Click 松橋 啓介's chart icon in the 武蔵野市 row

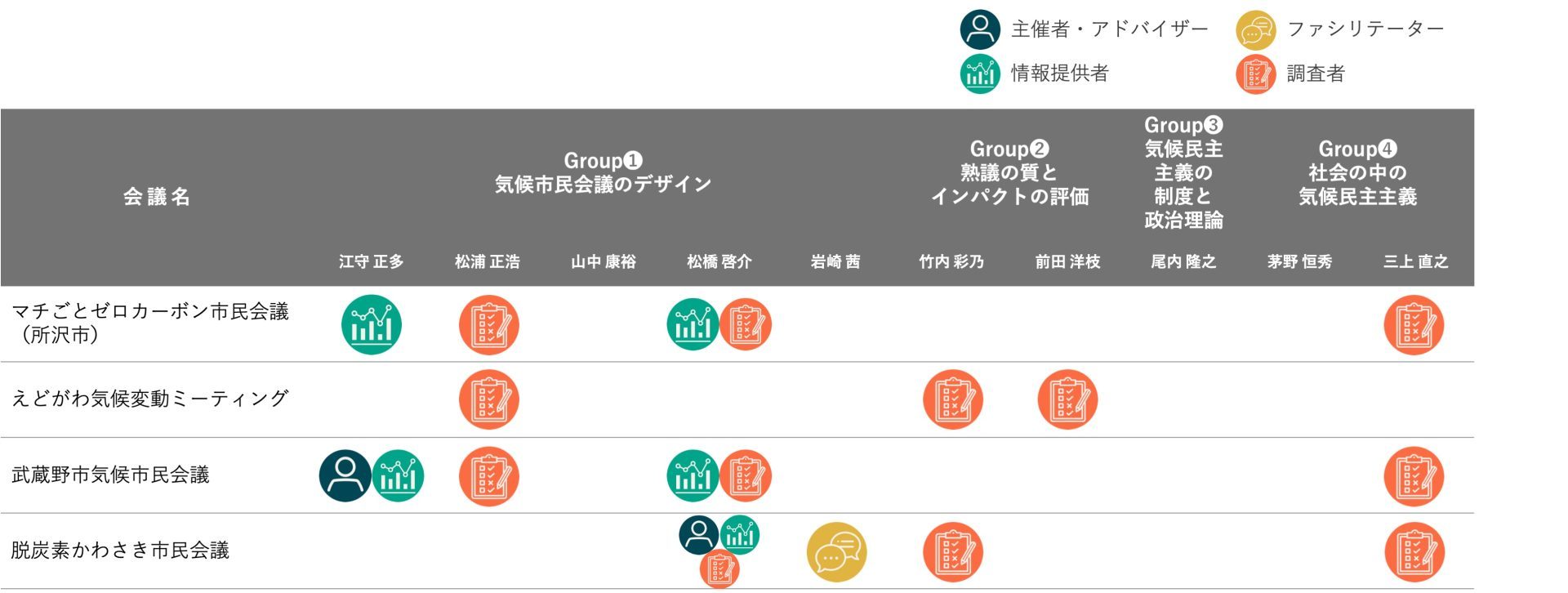[693, 476]
